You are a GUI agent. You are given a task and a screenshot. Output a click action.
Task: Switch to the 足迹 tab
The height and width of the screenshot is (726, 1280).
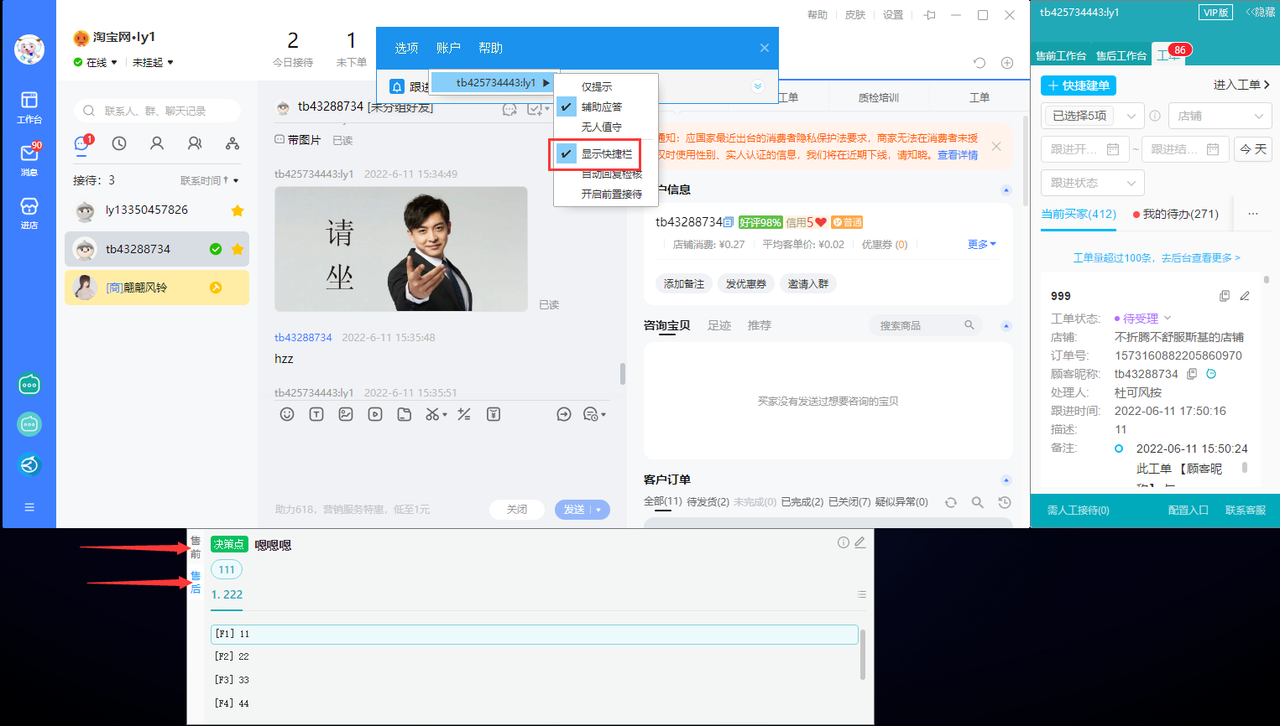point(719,325)
